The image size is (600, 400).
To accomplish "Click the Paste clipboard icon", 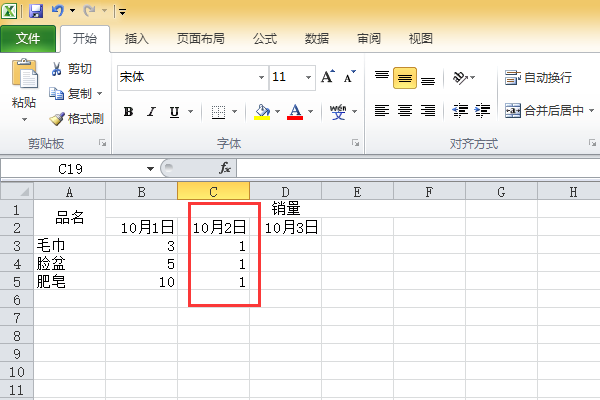I will pos(24,73).
